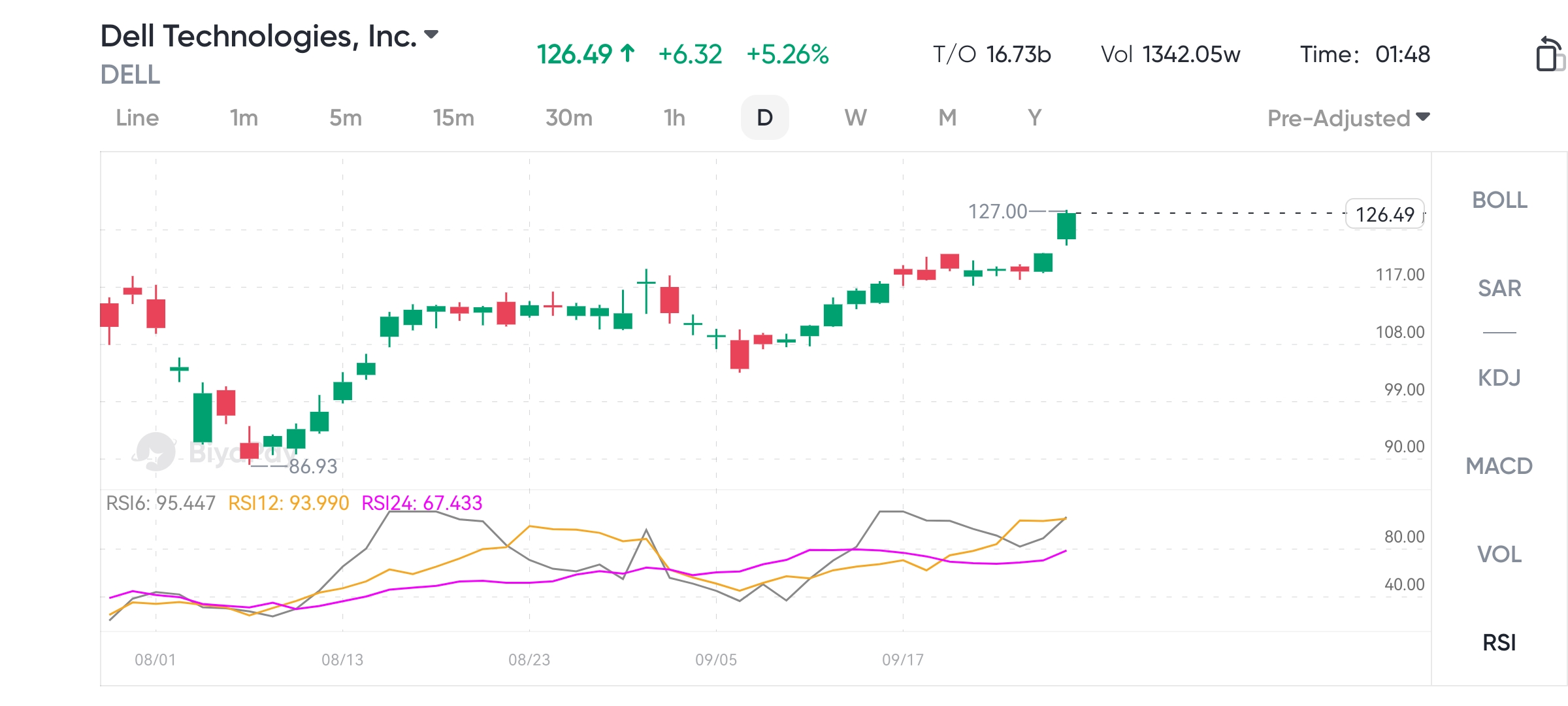Viewport: 1568px width, 706px height.
Task: Click the high marker 127.00
Action: pyautogui.click(x=998, y=211)
